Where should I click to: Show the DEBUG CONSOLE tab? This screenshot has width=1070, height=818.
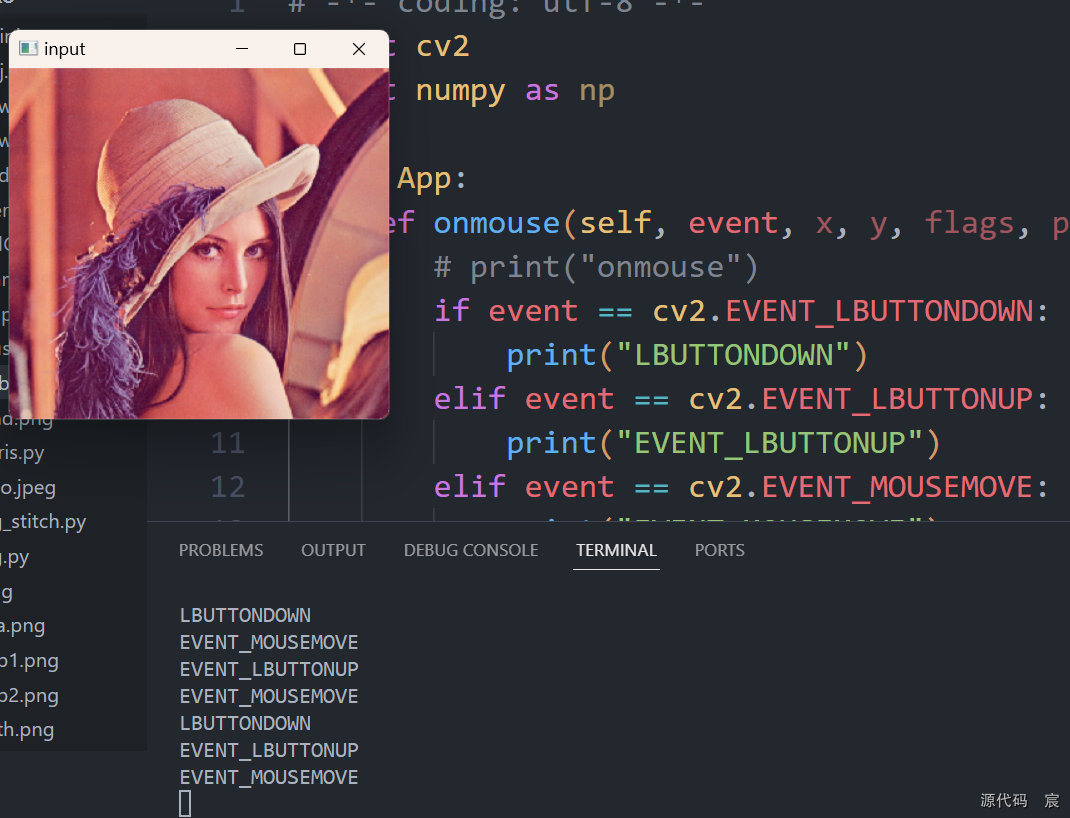(x=471, y=550)
